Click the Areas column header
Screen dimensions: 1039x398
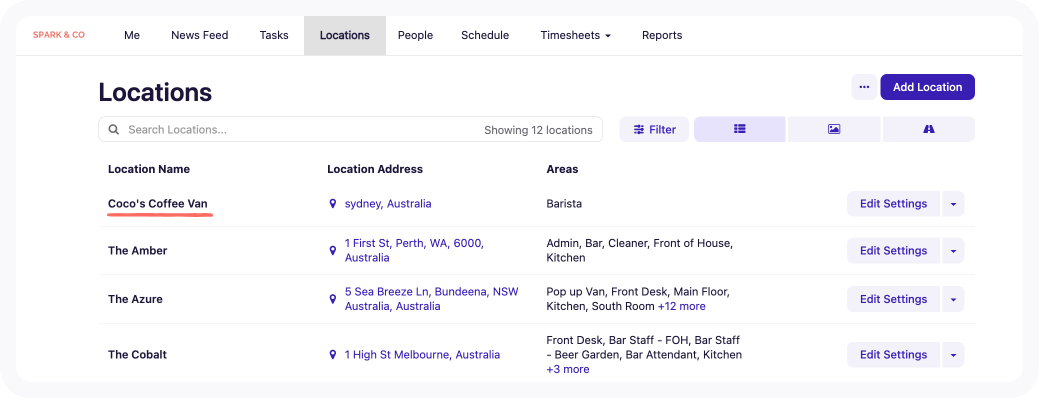[x=562, y=169]
